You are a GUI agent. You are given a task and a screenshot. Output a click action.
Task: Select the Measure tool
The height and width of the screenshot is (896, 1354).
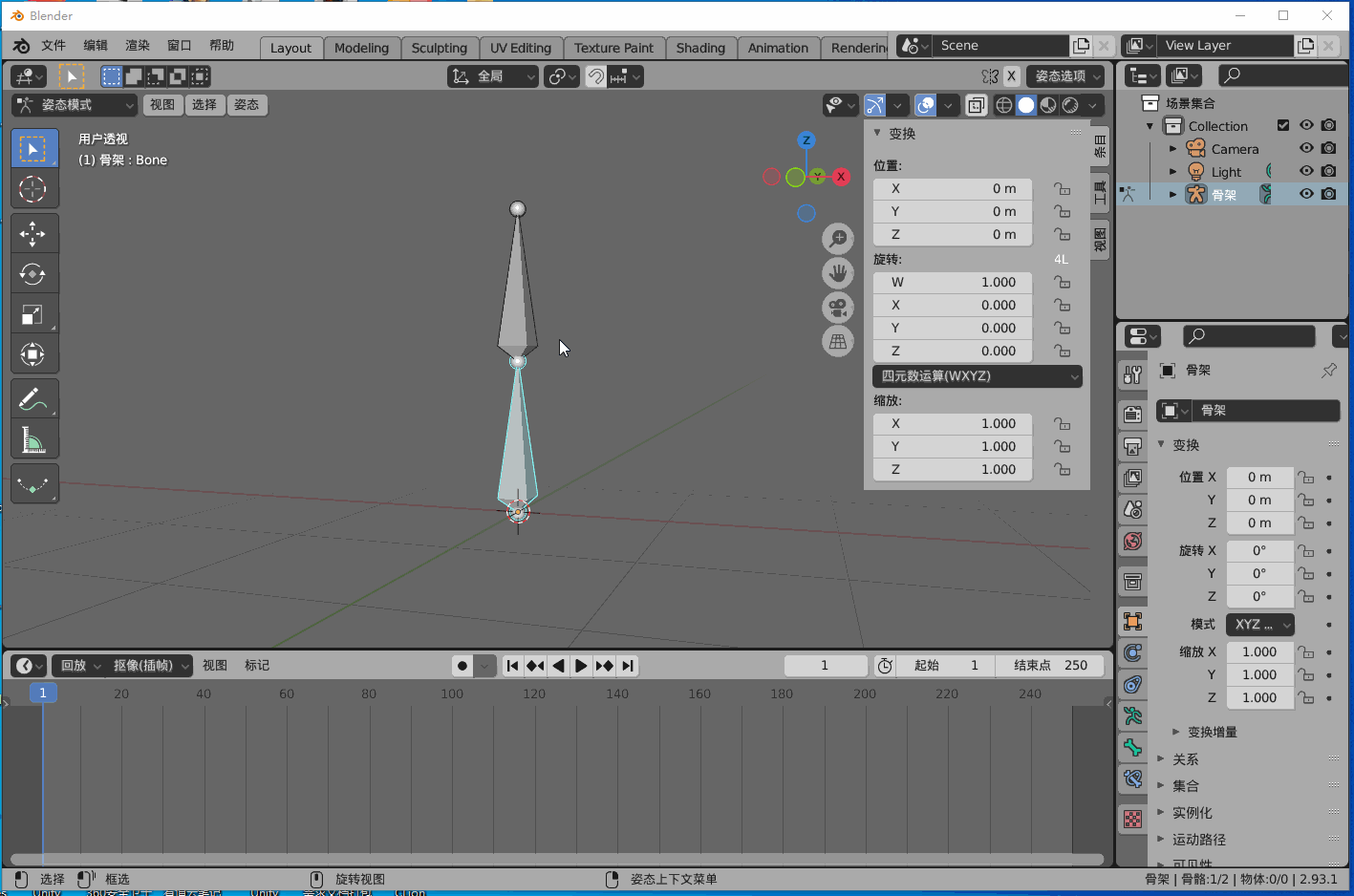33,439
